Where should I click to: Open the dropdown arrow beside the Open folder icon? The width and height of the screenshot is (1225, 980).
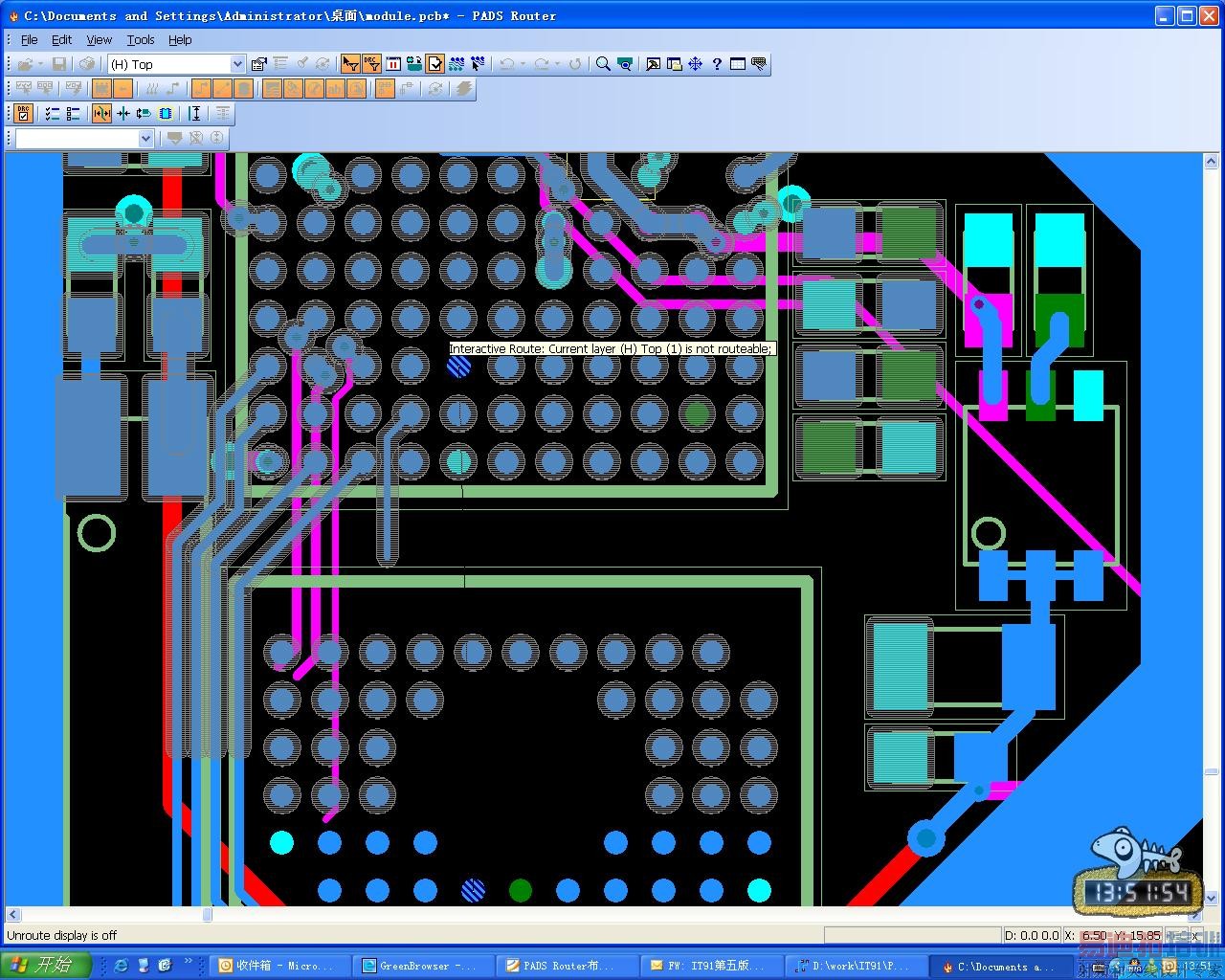(x=40, y=64)
